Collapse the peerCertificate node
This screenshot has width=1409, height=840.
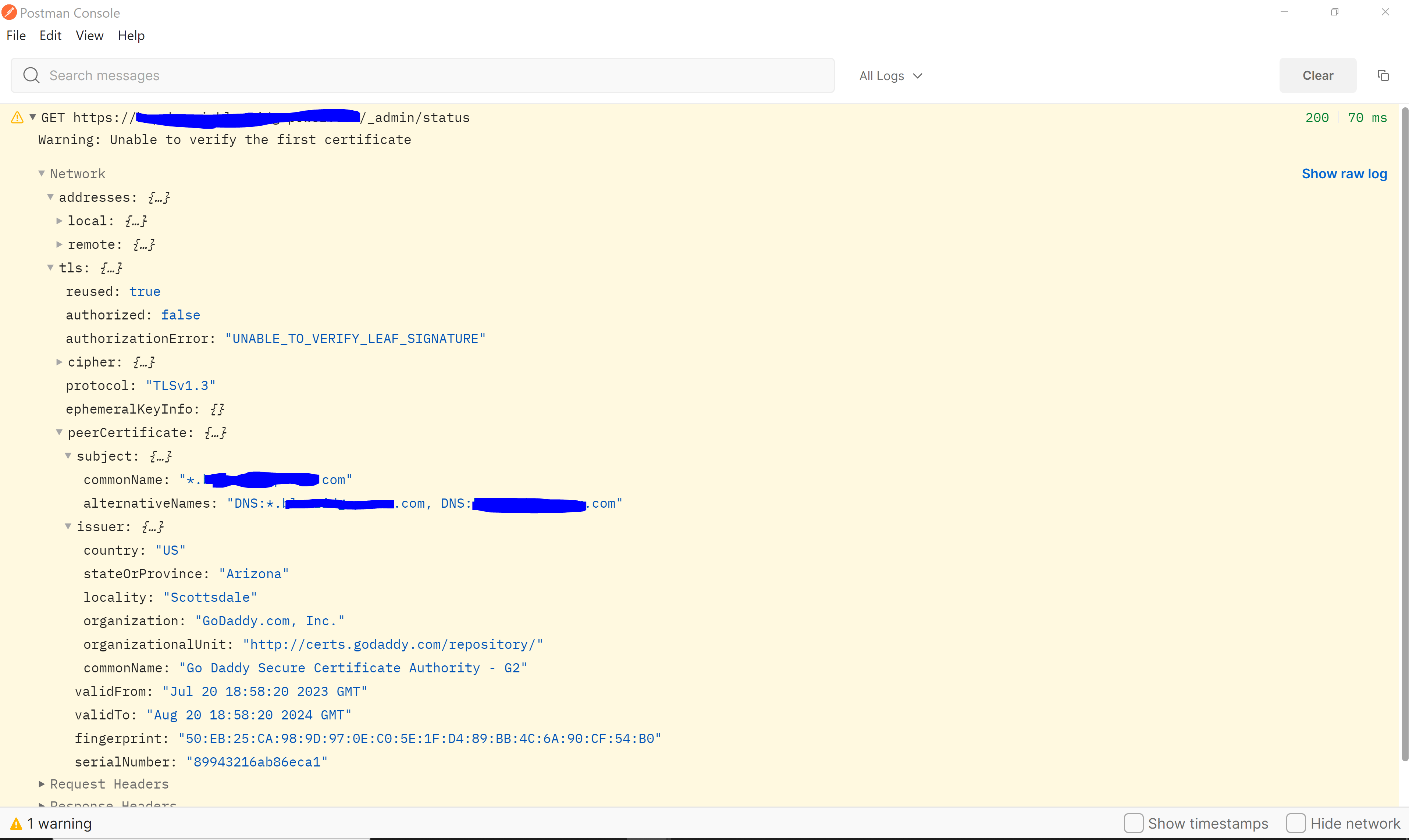pyautogui.click(x=59, y=432)
